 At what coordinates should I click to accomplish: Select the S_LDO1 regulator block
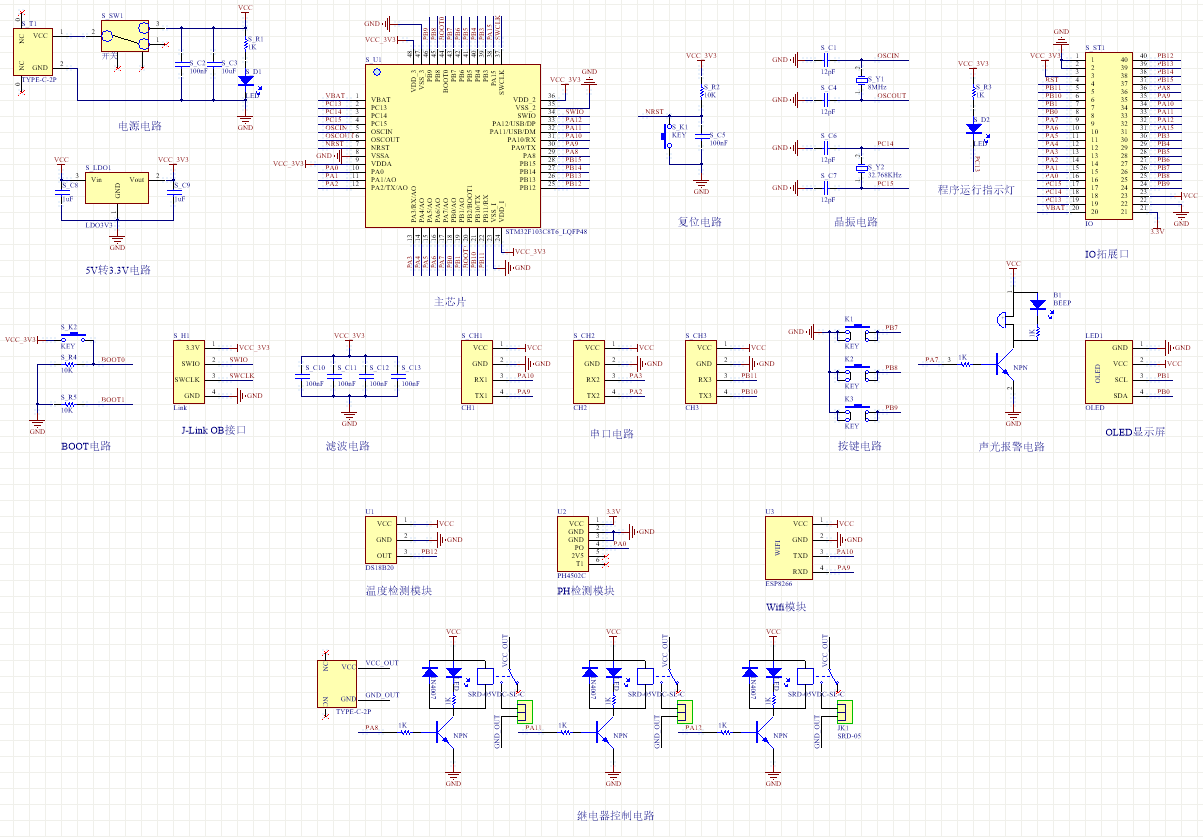(117, 189)
